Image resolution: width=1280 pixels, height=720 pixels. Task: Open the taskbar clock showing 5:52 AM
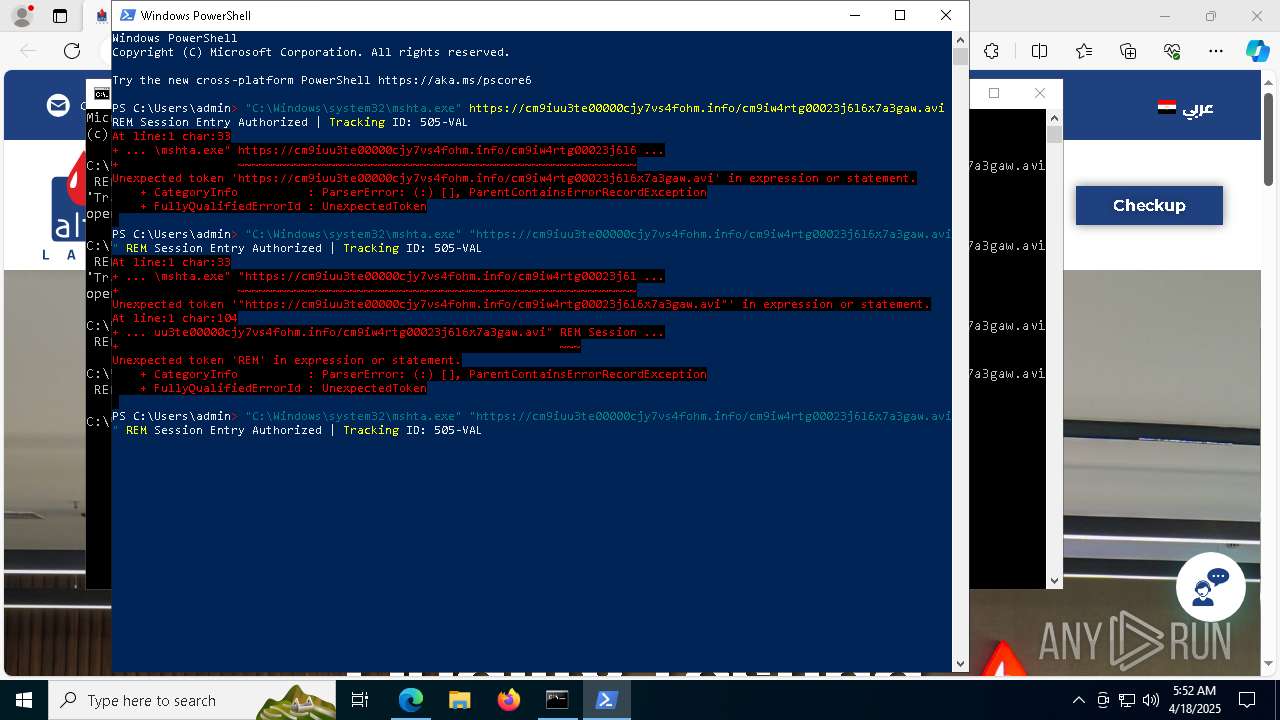pyautogui.click(x=1194, y=700)
